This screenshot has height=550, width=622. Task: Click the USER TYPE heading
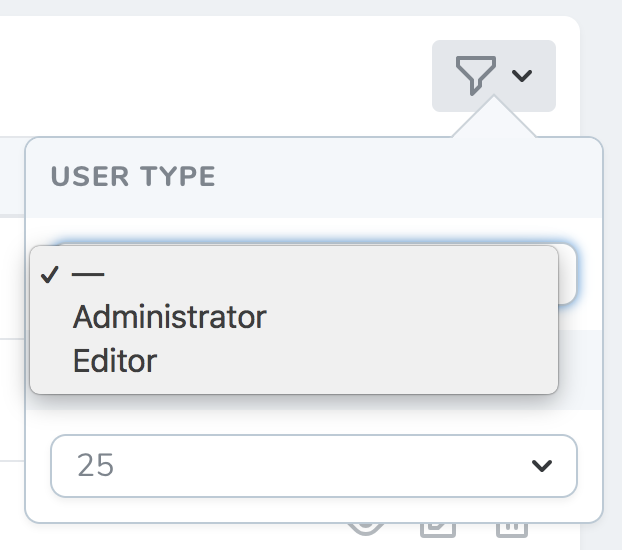pos(133,177)
